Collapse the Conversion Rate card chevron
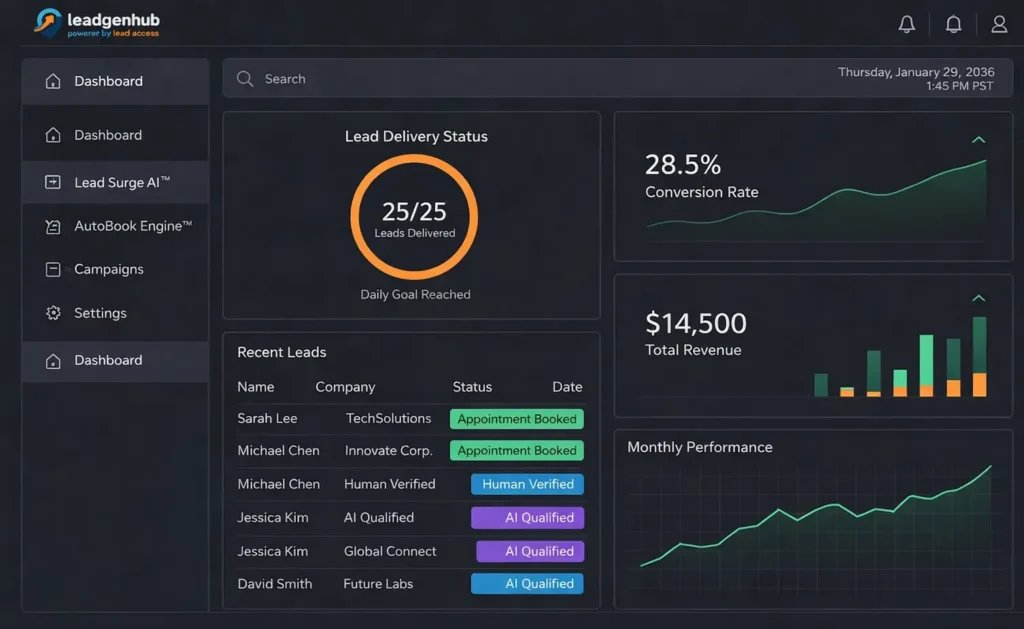This screenshot has height=629, width=1024. click(x=978, y=140)
